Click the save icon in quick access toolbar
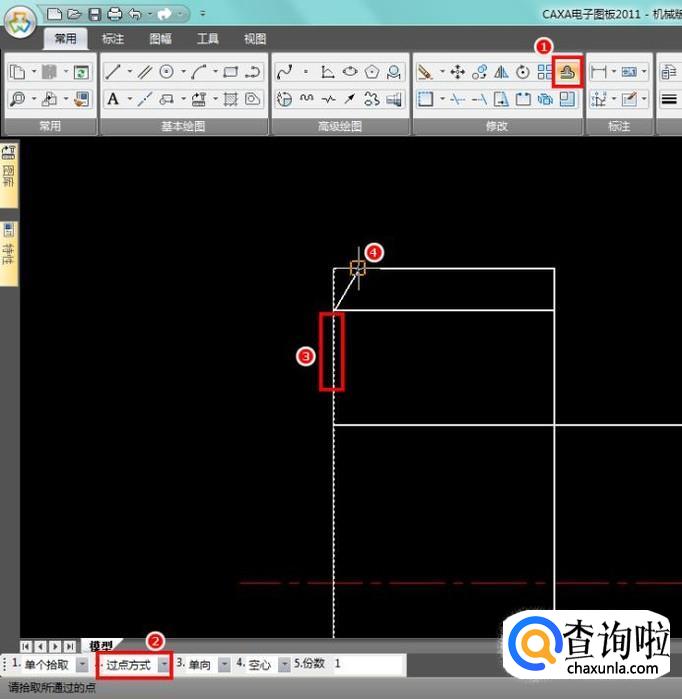The image size is (682, 699). [94, 14]
